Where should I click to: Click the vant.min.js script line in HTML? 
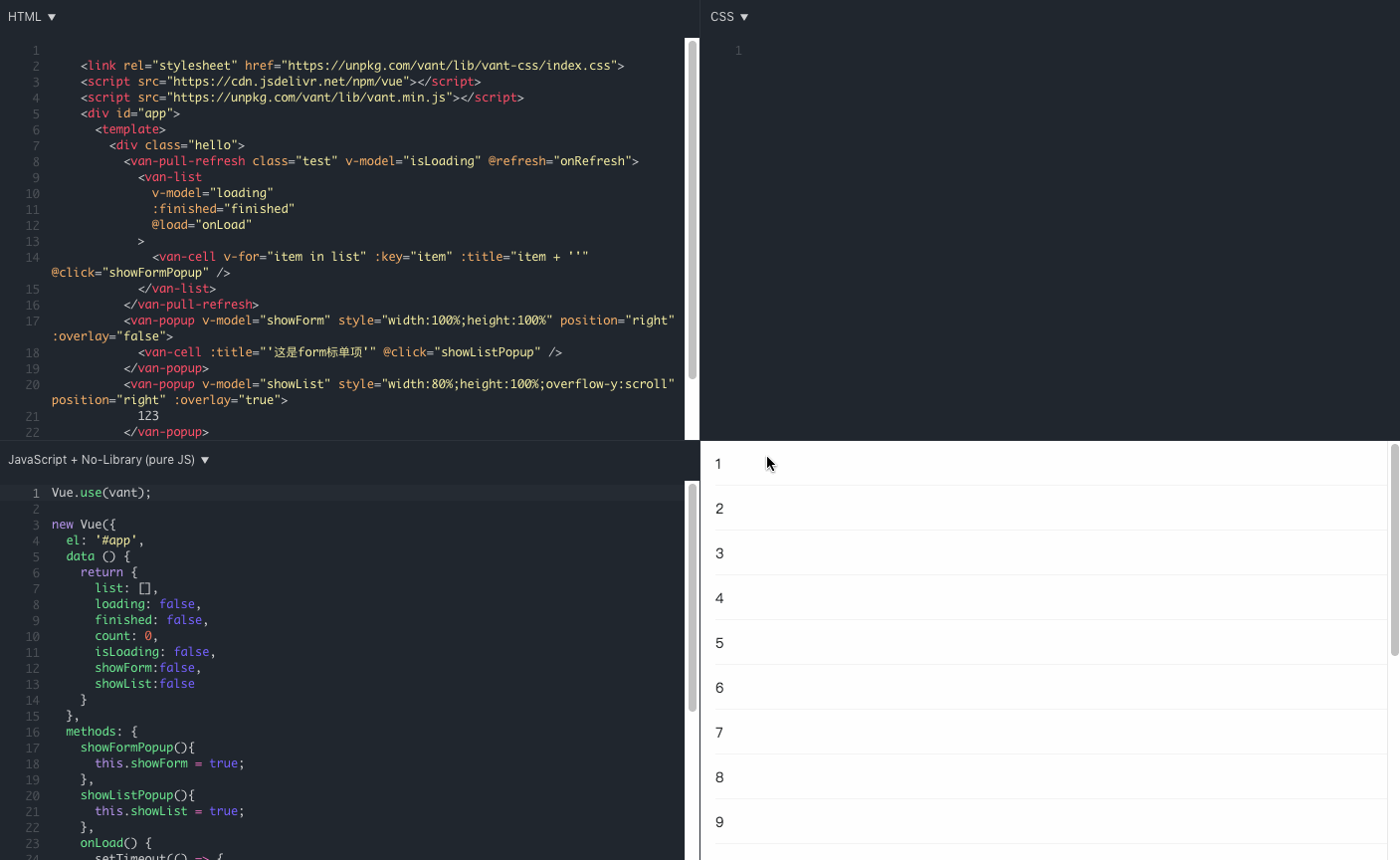pos(302,98)
